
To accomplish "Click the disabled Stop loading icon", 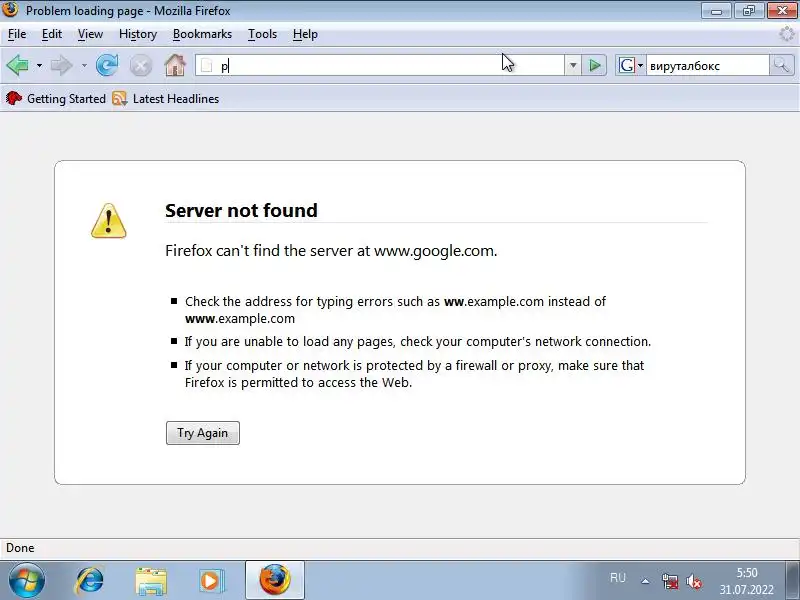I will (141, 66).
